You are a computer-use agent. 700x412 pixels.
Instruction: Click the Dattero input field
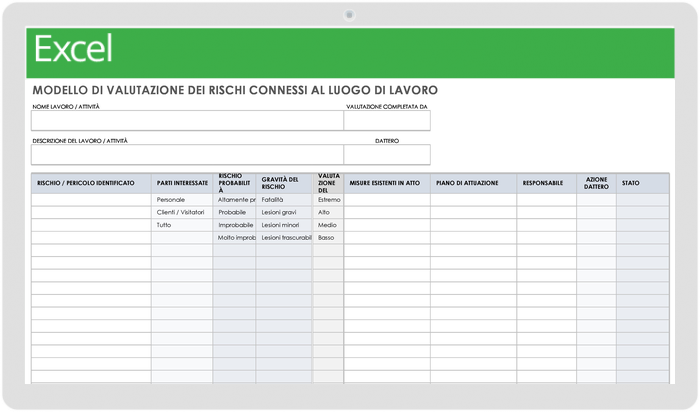[387, 154]
